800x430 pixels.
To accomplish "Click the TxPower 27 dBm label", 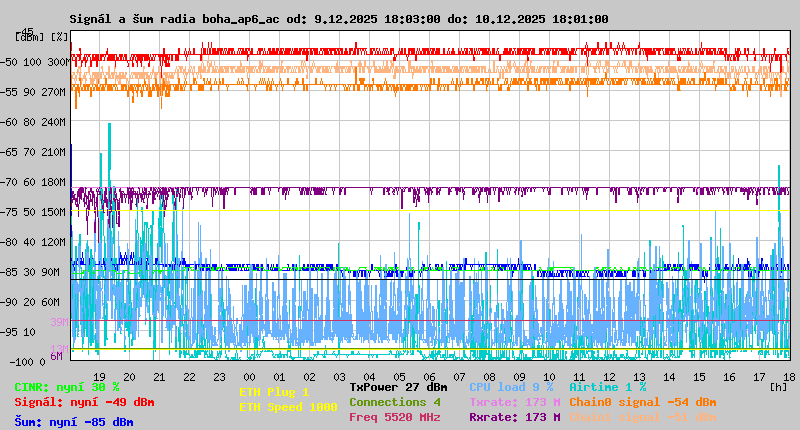I will pyautogui.click(x=398, y=387).
